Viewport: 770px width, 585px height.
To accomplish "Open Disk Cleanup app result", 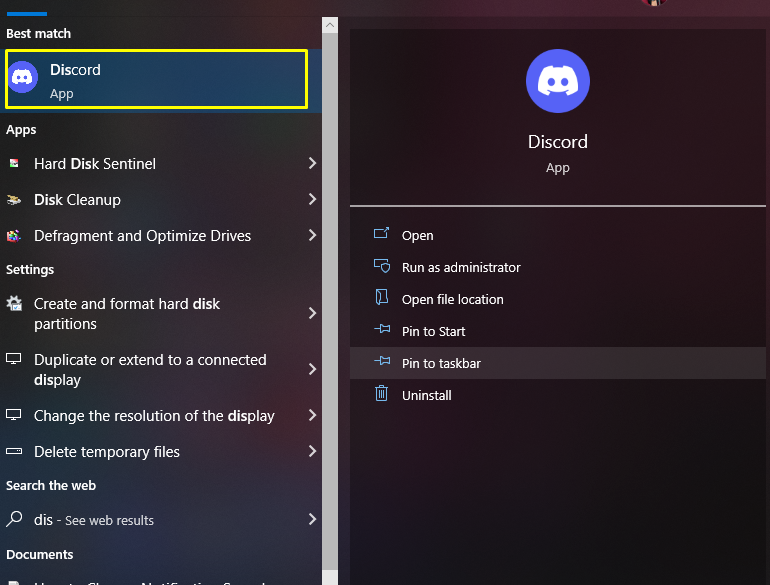I will click(161, 199).
